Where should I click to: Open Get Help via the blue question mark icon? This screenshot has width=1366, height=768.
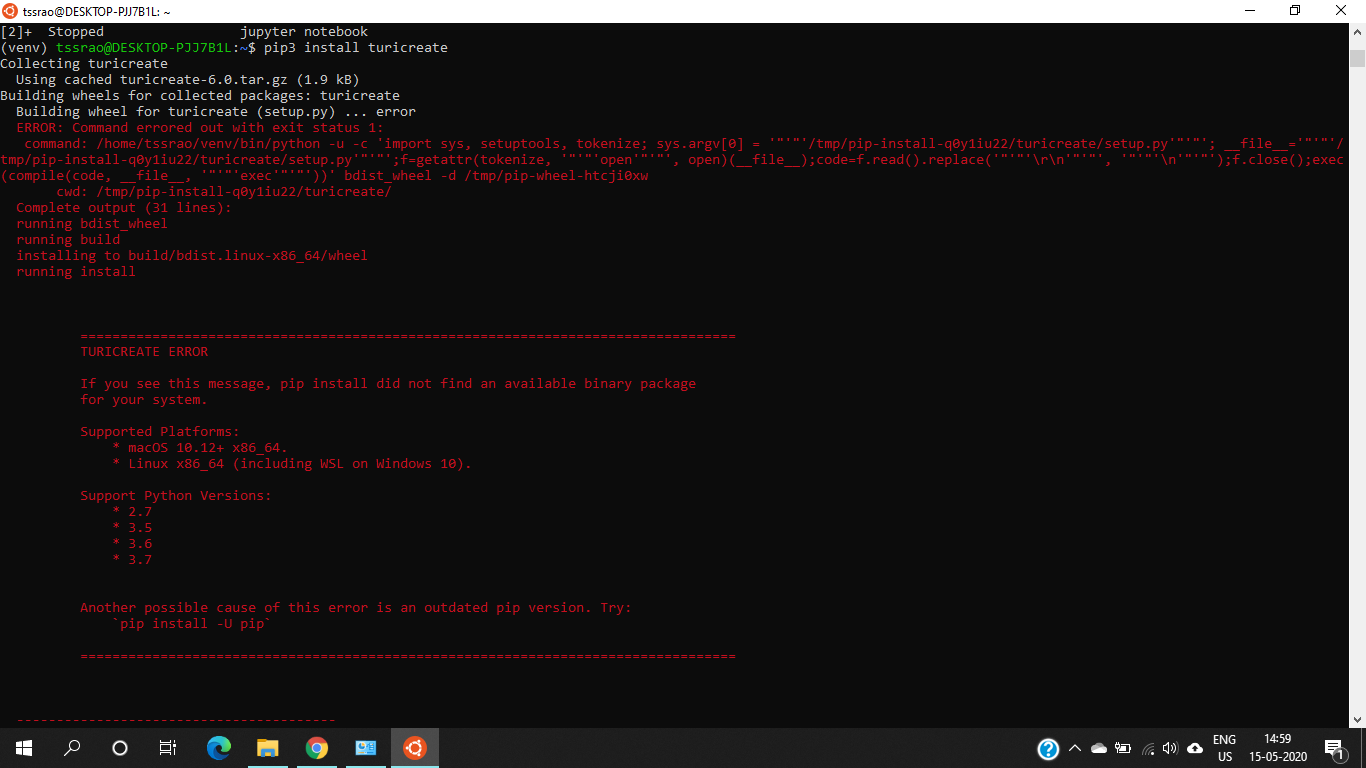coord(1048,747)
